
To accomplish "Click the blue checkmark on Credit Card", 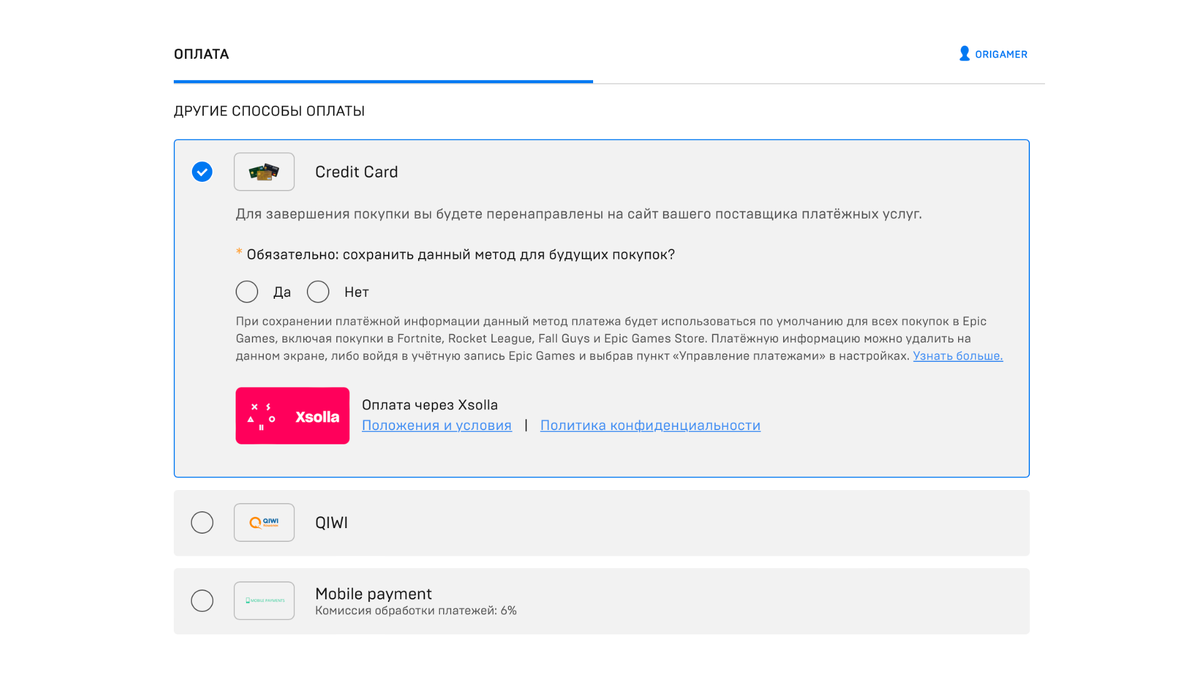I will coord(202,172).
